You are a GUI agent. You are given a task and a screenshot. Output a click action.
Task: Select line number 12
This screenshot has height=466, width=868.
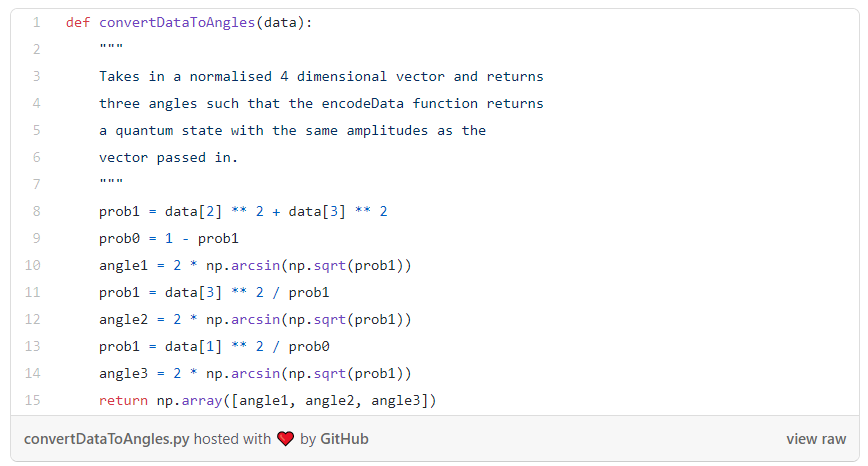click(x=33, y=320)
